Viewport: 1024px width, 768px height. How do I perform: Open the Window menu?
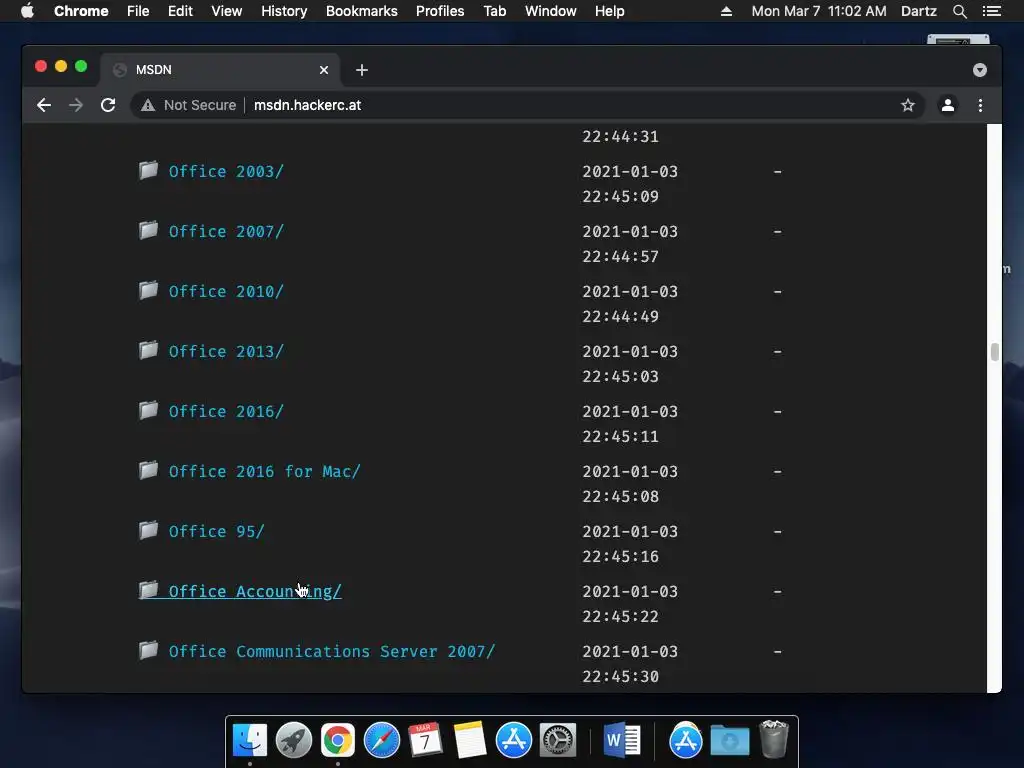tap(551, 11)
